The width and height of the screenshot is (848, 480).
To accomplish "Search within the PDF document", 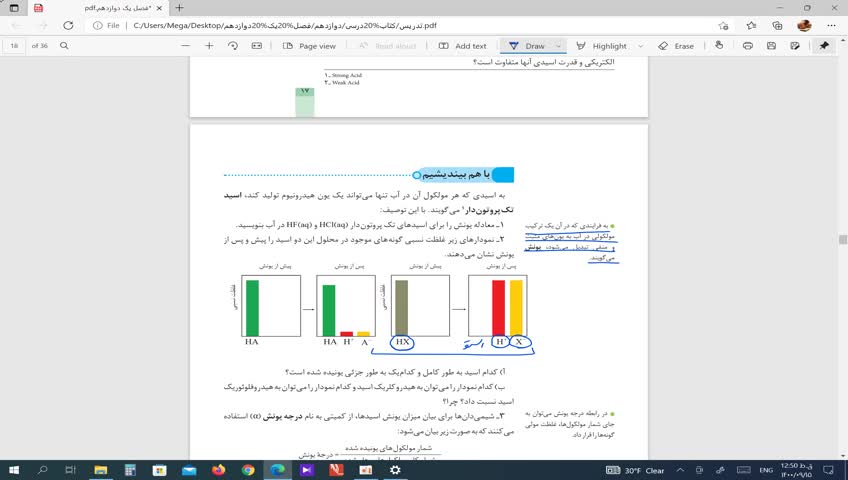I will point(64,46).
